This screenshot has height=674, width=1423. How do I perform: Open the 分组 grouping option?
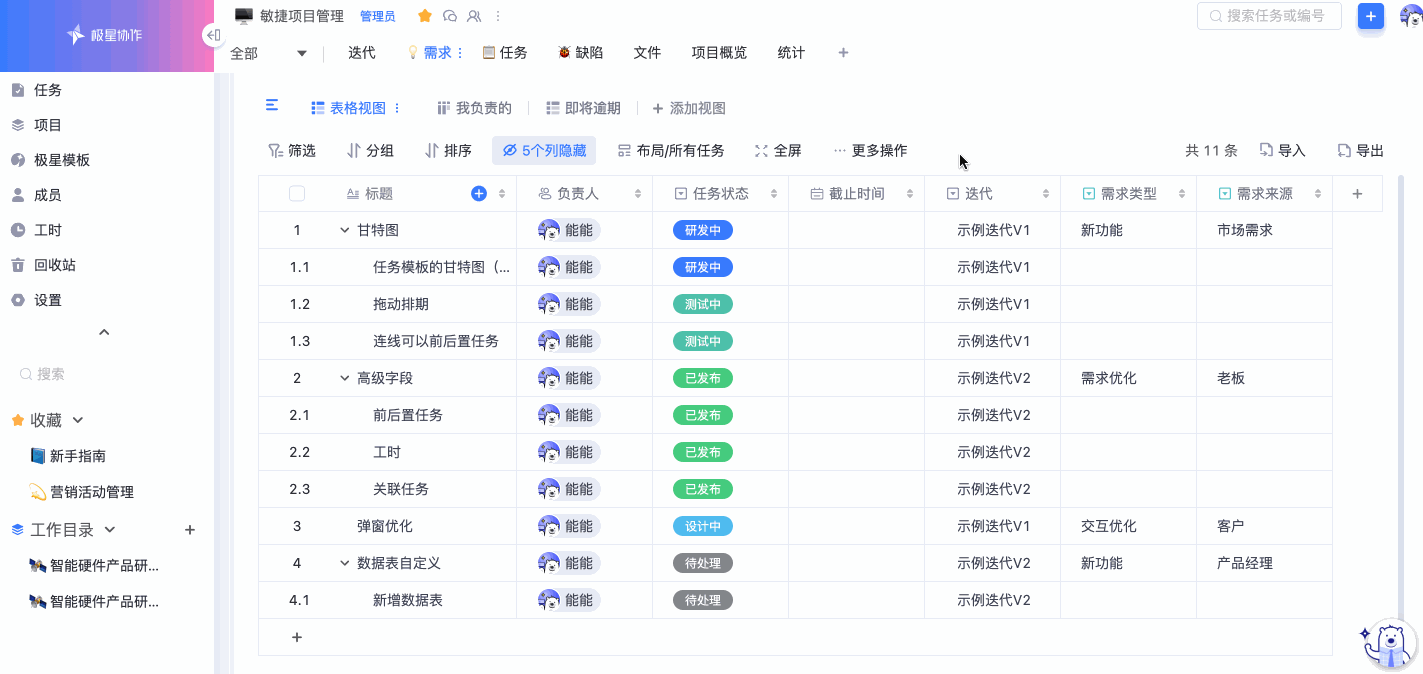[x=370, y=151]
